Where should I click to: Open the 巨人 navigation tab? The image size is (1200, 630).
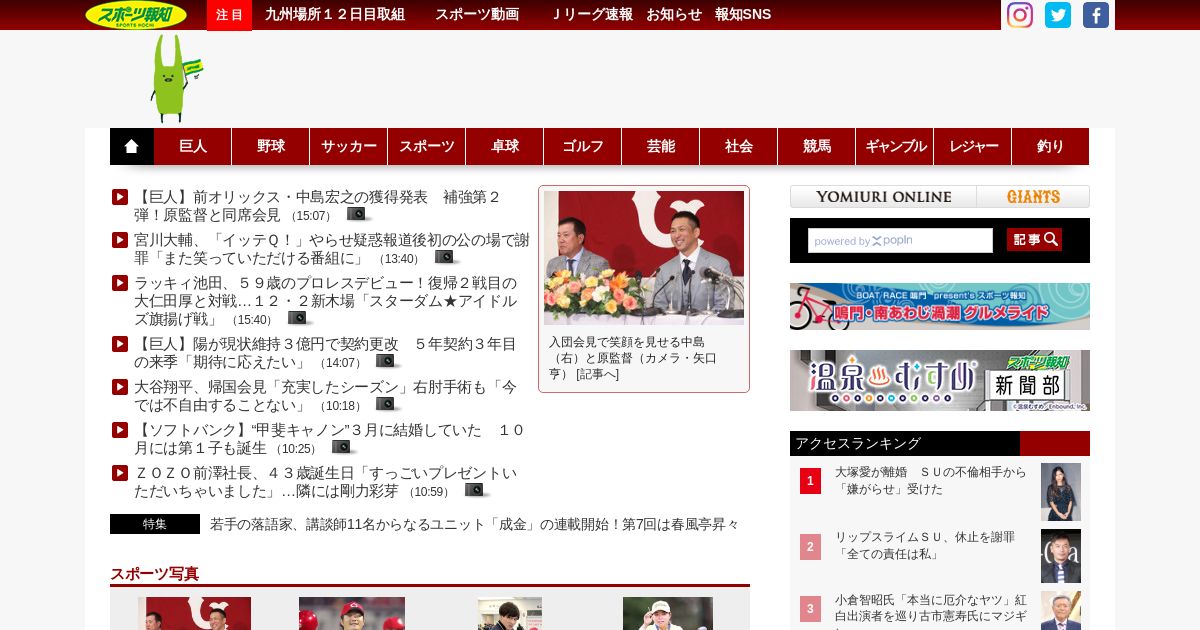(193, 146)
